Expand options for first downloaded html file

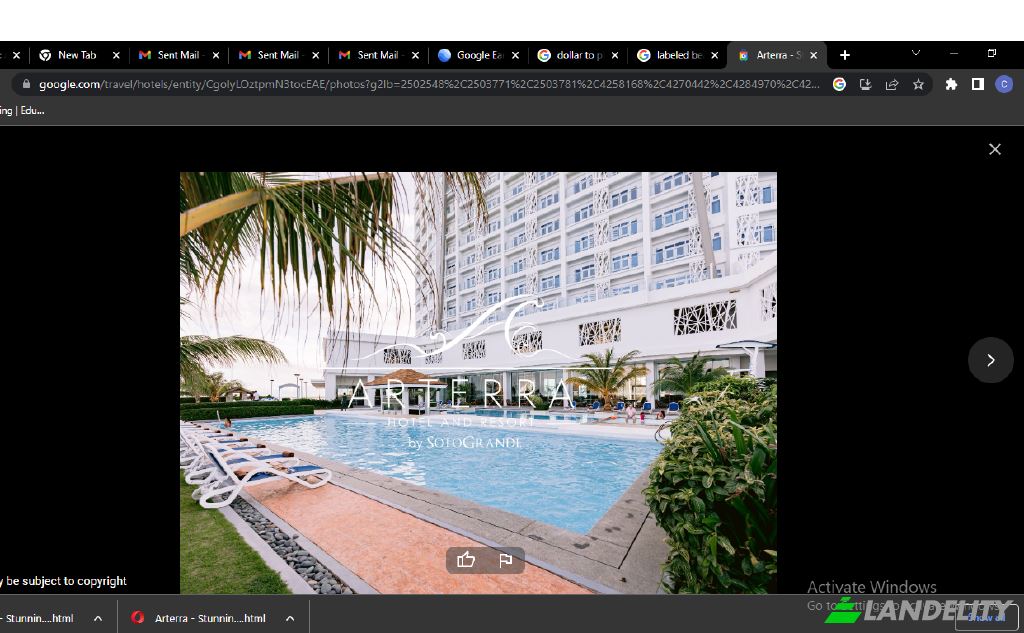98,618
